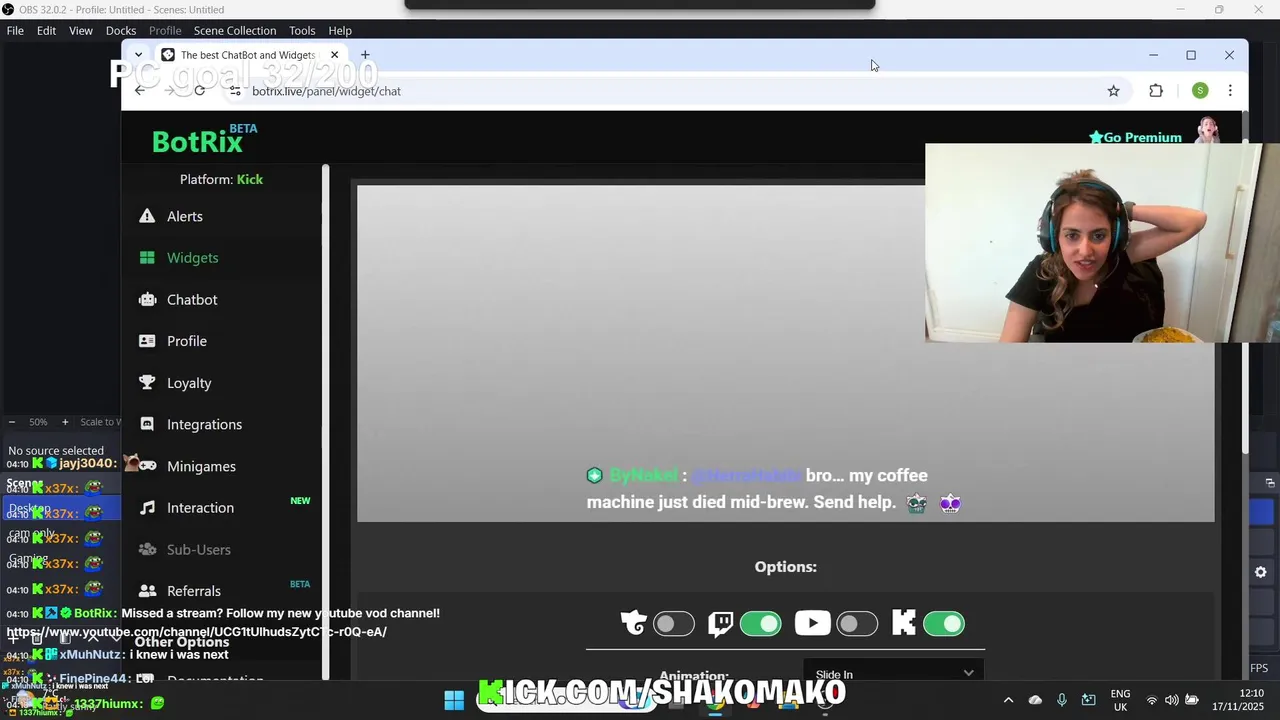Click the 'Platform: Kick' label
This screenshot has width=1280, height=720.
221,180
